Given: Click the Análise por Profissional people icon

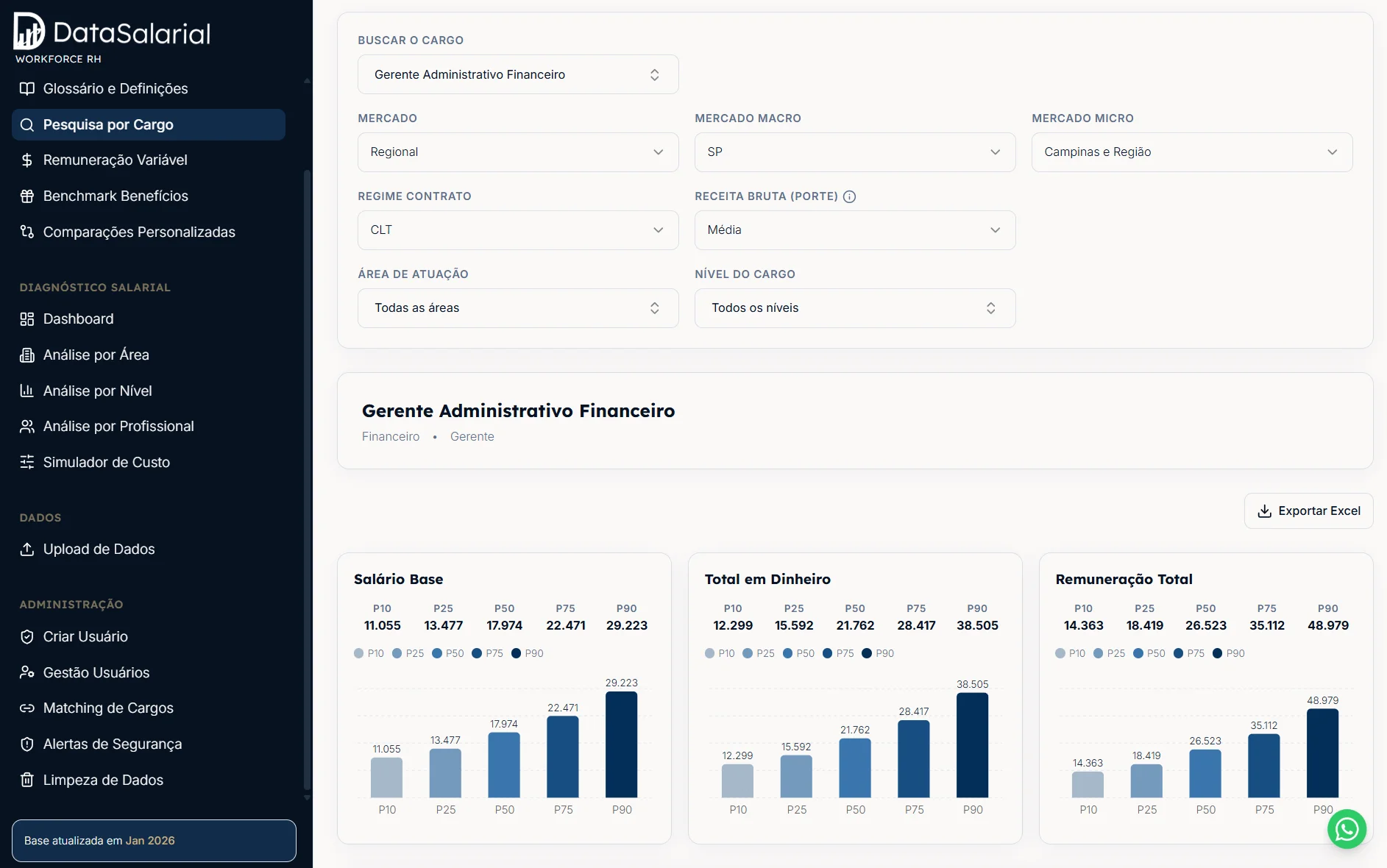Looking at the screenshot, I should (x=27, y=427).
